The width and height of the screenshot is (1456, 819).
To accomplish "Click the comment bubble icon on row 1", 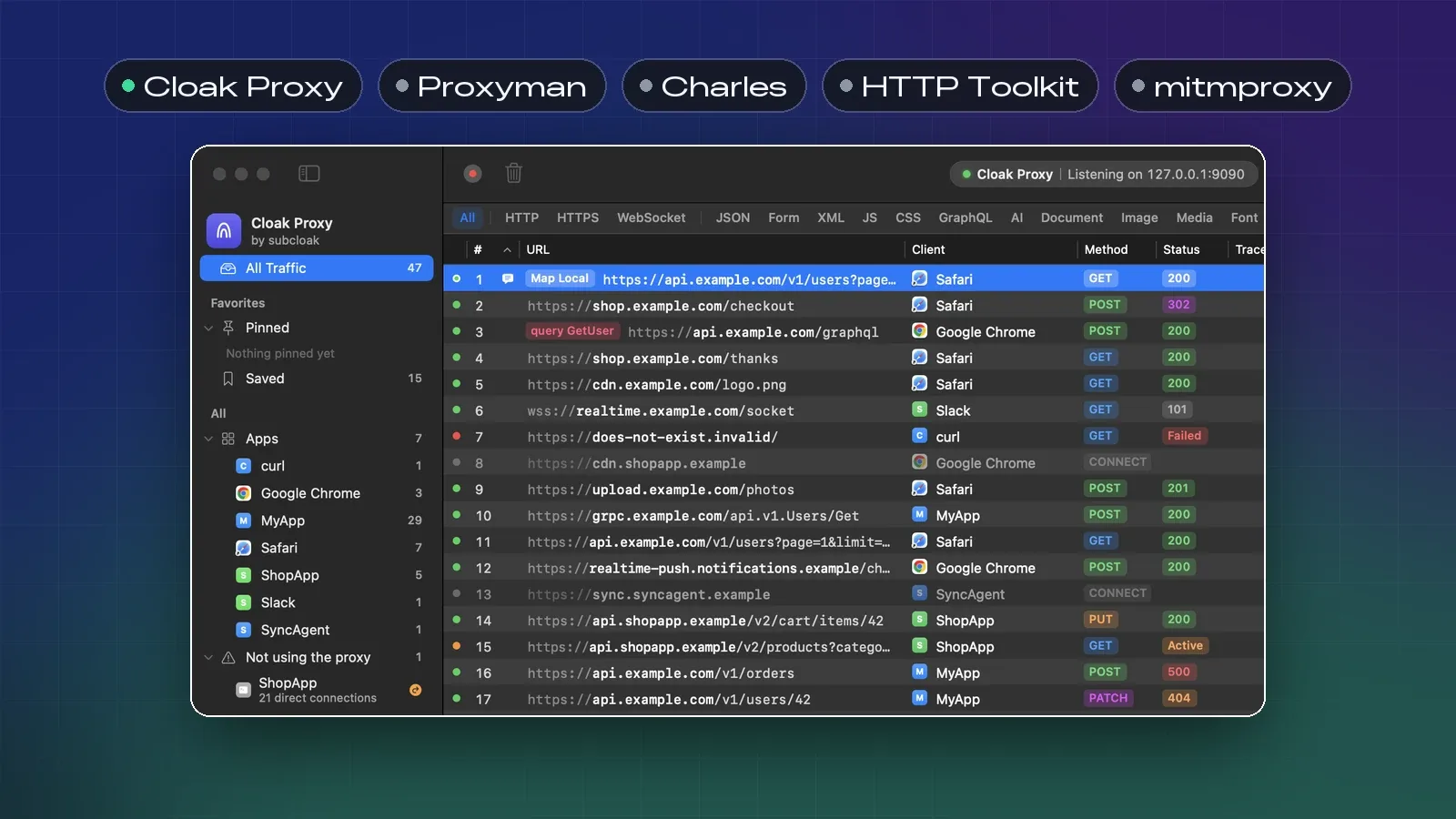I will pos(508,278).
